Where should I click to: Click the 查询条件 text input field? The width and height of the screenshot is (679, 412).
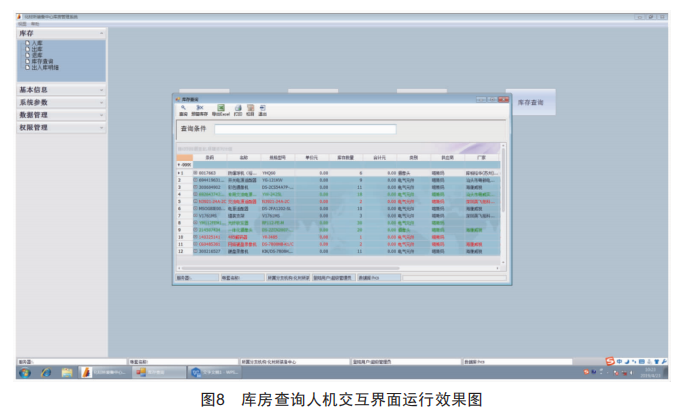pyautogui.click(x=304, y=129)
